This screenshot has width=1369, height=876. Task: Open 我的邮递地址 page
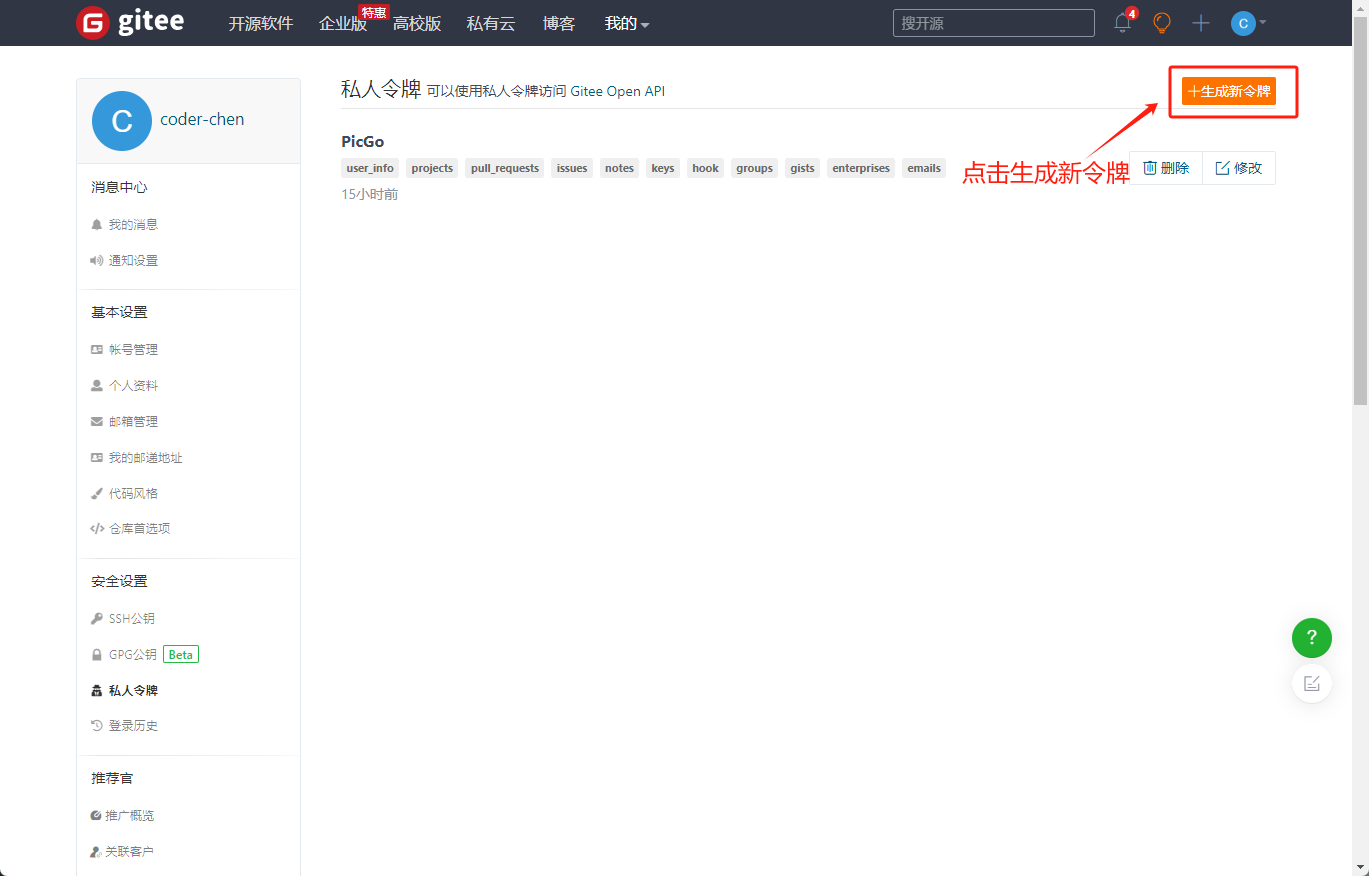pyautogui.click(x=145, y=458)
